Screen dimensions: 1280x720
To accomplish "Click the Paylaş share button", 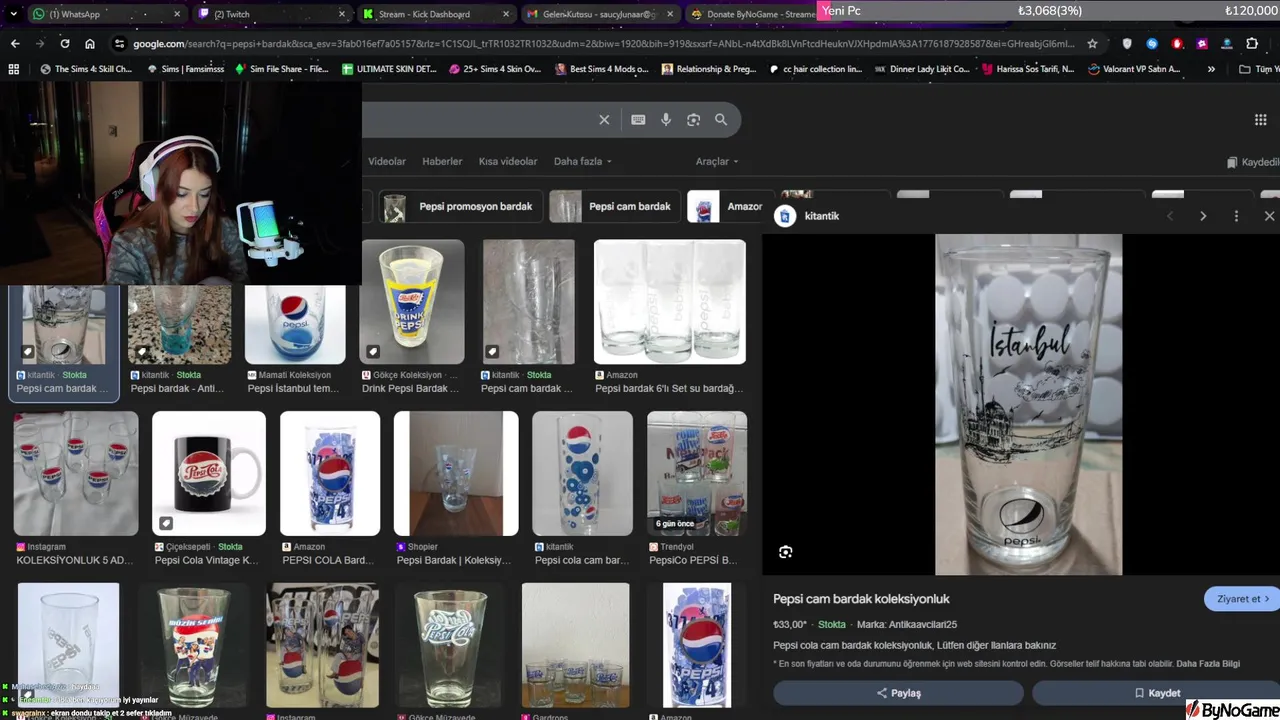I will (x=898, y=693).
